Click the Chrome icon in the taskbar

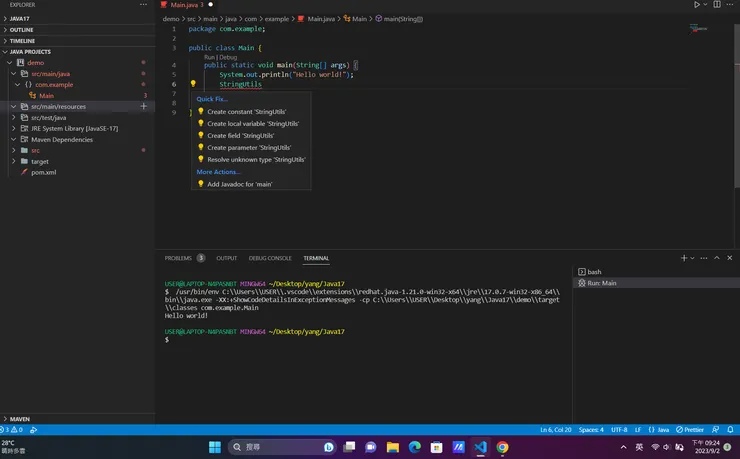coord(502,447)
